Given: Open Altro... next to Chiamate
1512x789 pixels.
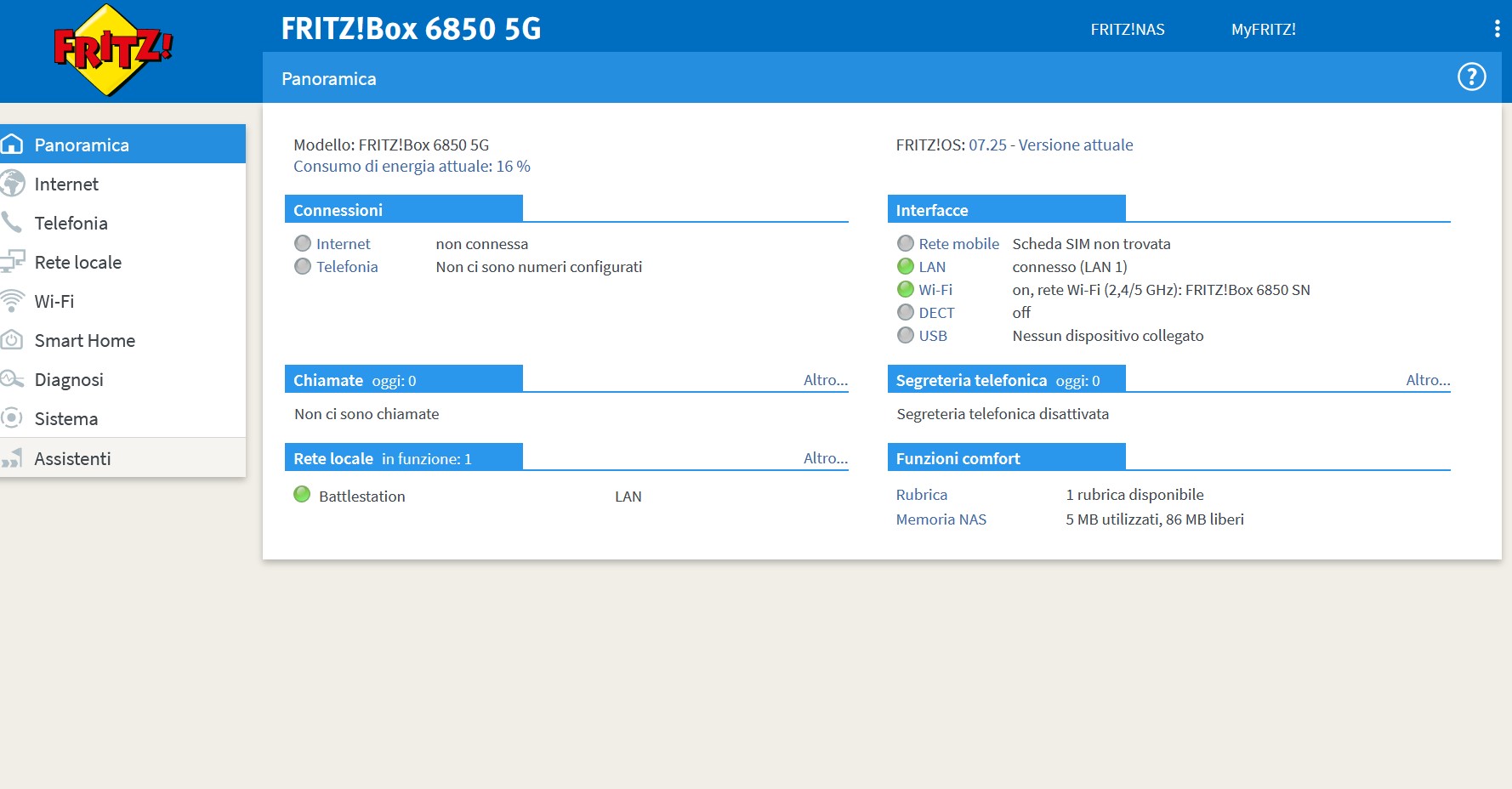Looking at the screenshot, I should (x=826, y=380).
